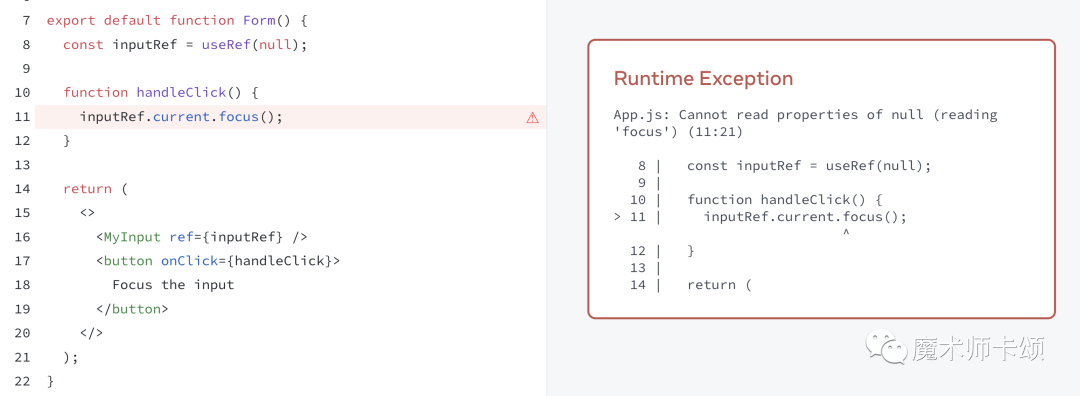Click 'const inputRef = useRef(null);' in editor
This screenshot has height=396, width=1080.
185,45
